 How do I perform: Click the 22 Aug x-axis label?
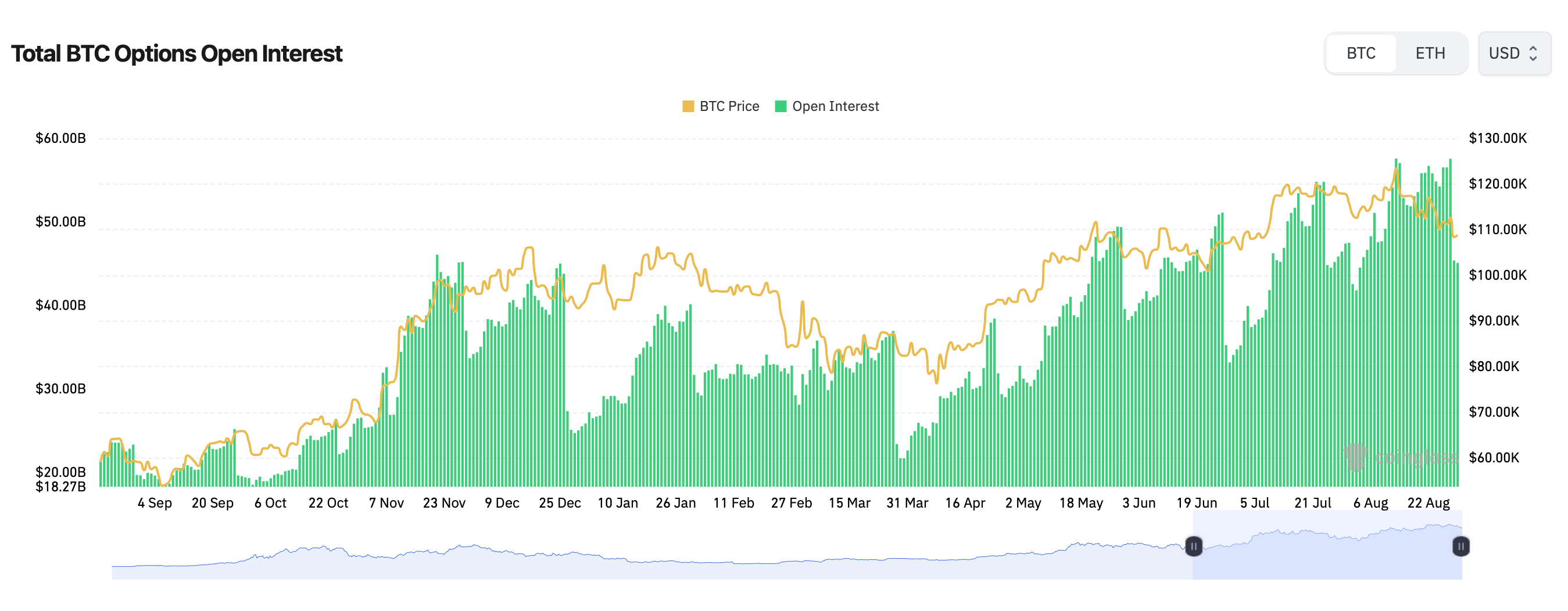tap(1428, 504)
